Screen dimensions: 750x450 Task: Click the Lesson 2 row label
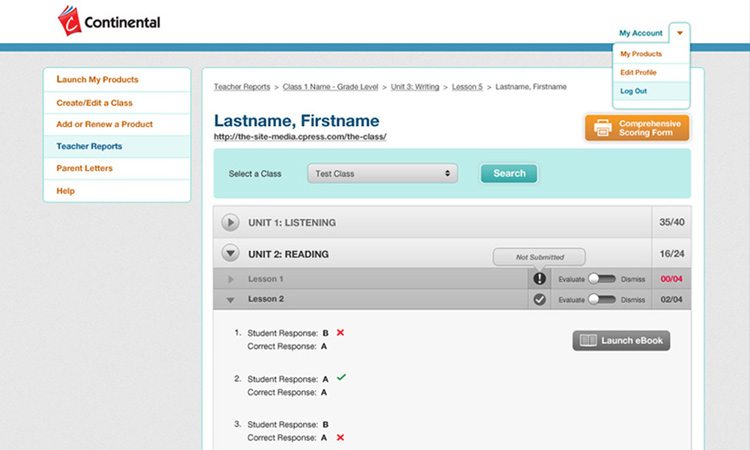265,299
